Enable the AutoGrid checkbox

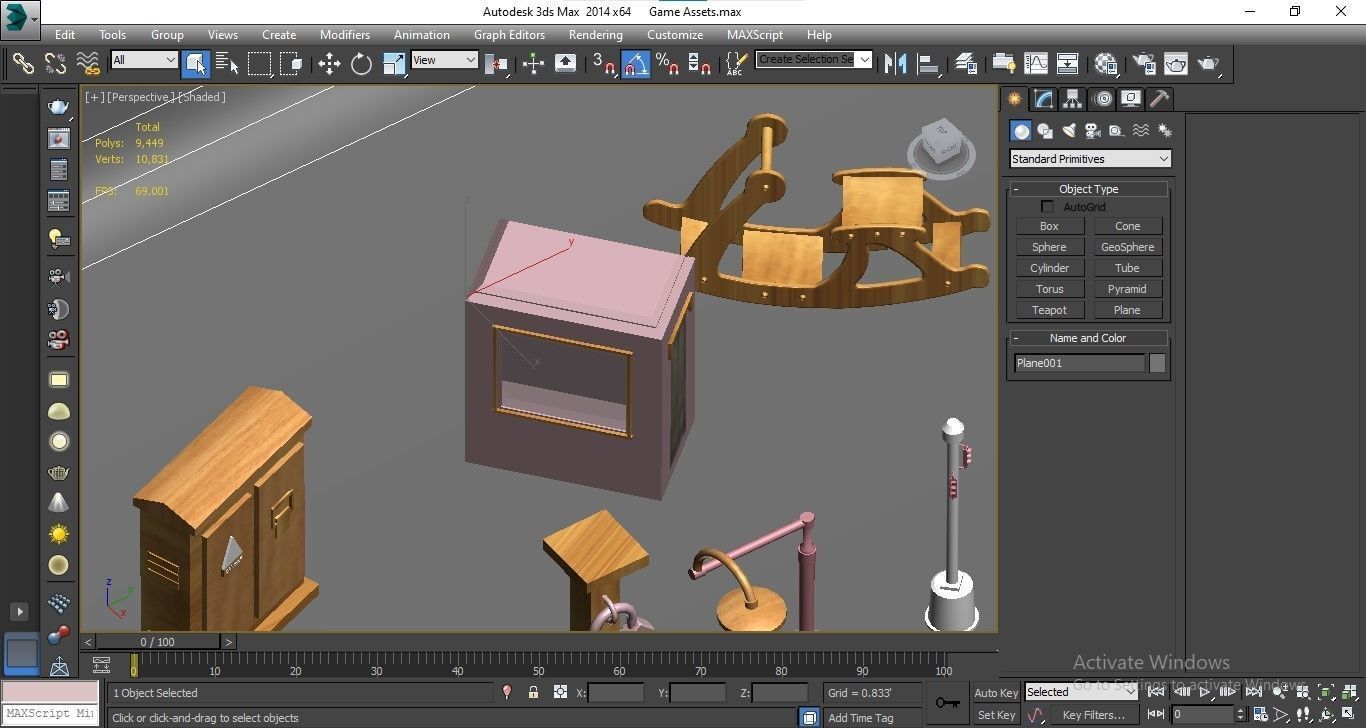tap(1047, 207)
